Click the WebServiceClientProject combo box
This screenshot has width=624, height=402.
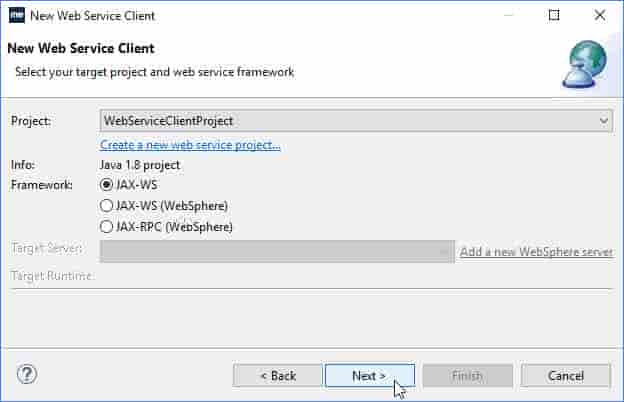tap(356, 121)
